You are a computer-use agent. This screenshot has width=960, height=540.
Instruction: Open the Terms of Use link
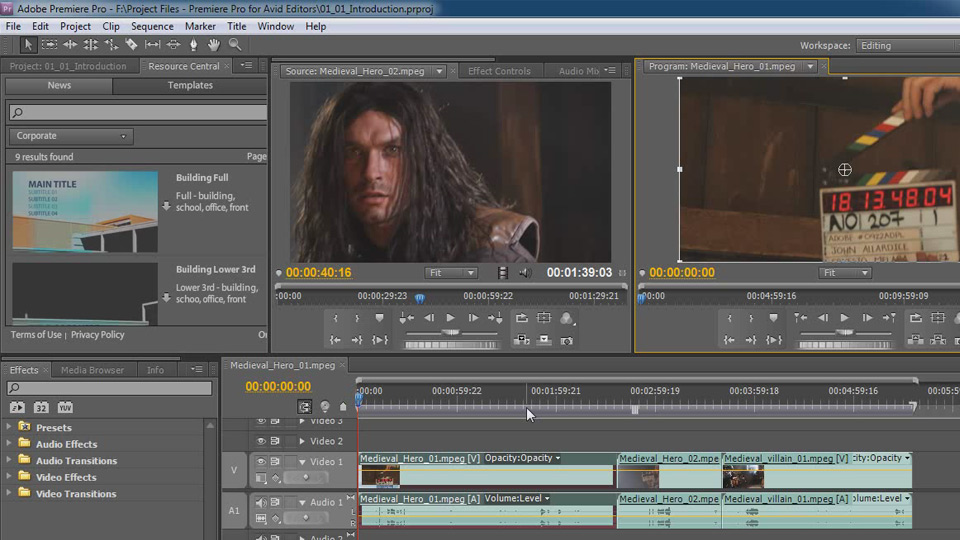point(36,334)
